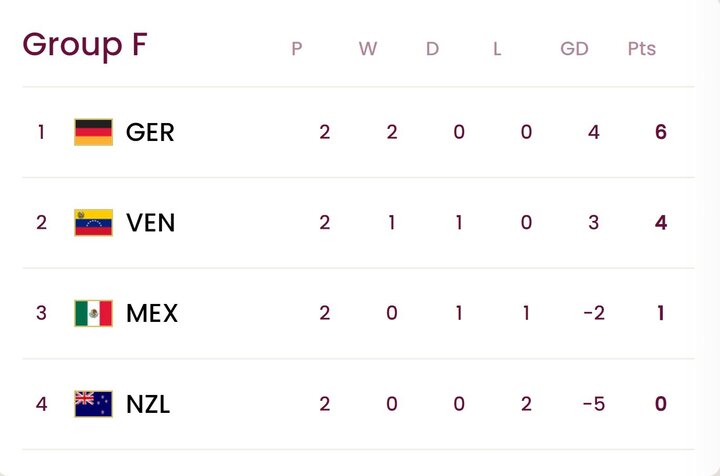Click the L column header
Screen dimensions: 720x476
click(x=497, y=48)
